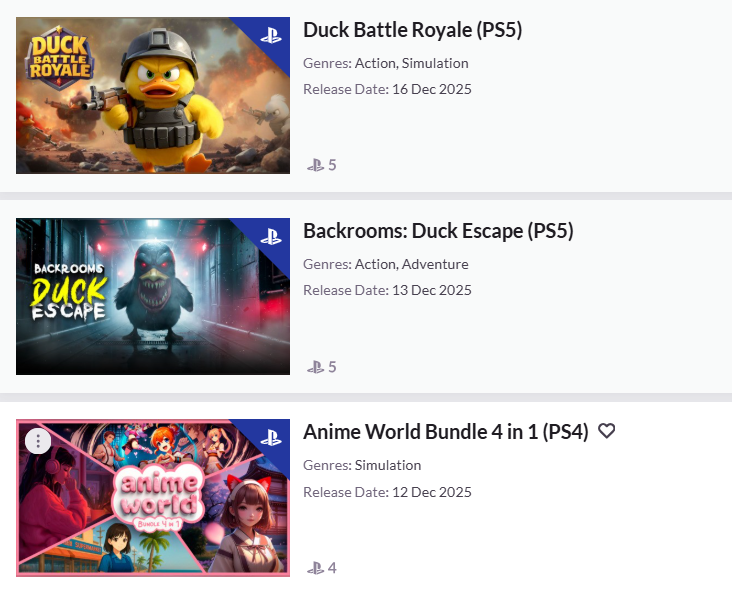Open Backrooms: Duck Escape (PS5) title link
Image resolution: width=732 pixels, height=593 pixels.
438,231
